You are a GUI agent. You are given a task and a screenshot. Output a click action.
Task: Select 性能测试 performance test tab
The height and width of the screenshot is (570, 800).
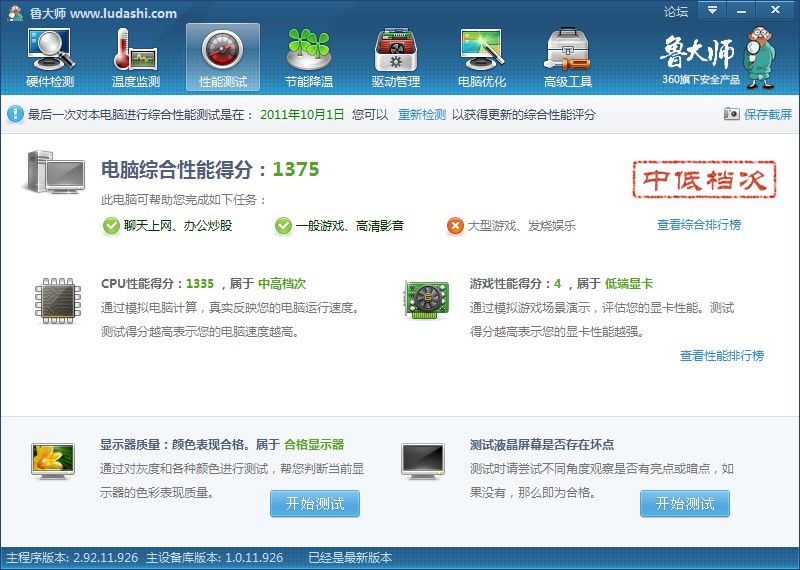click(x=222, y=58)
